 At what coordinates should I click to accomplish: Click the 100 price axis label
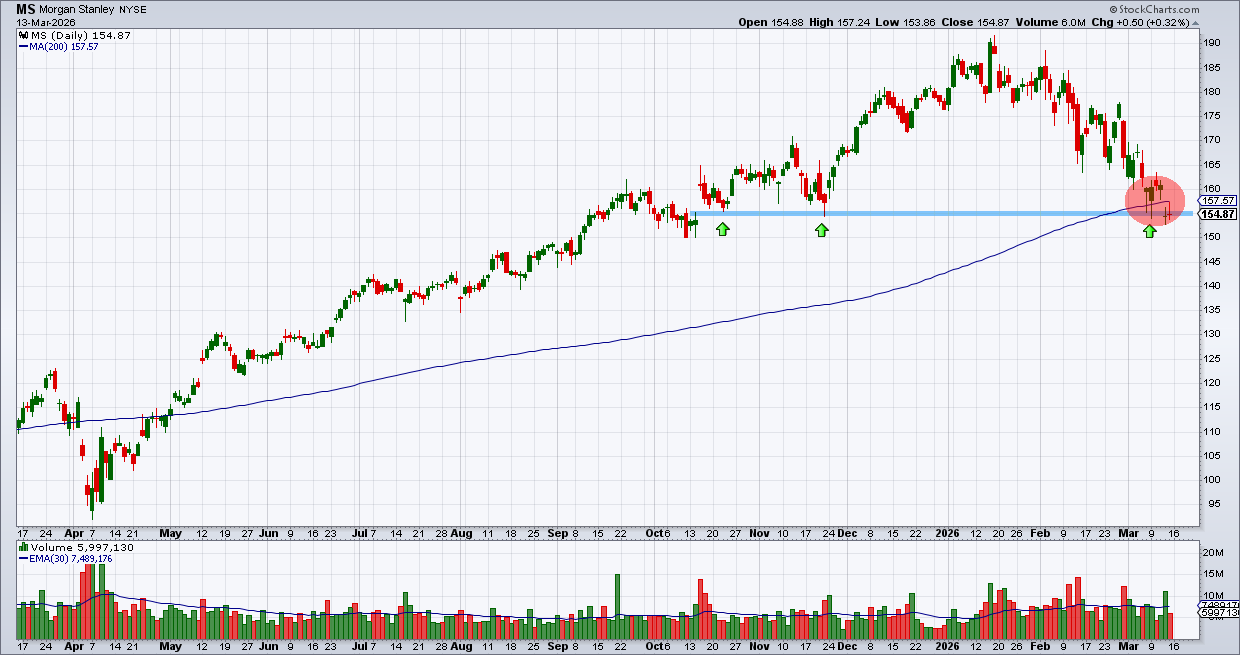pyautogui.click(x=1211, y=480)
